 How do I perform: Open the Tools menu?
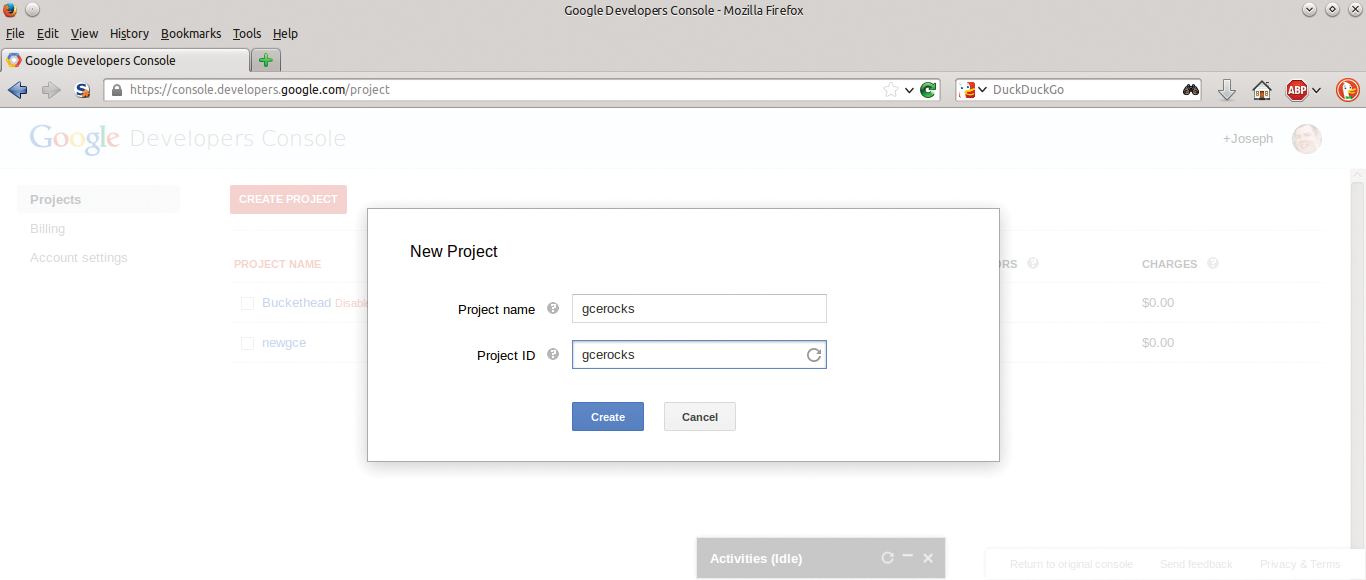point(247,33)
